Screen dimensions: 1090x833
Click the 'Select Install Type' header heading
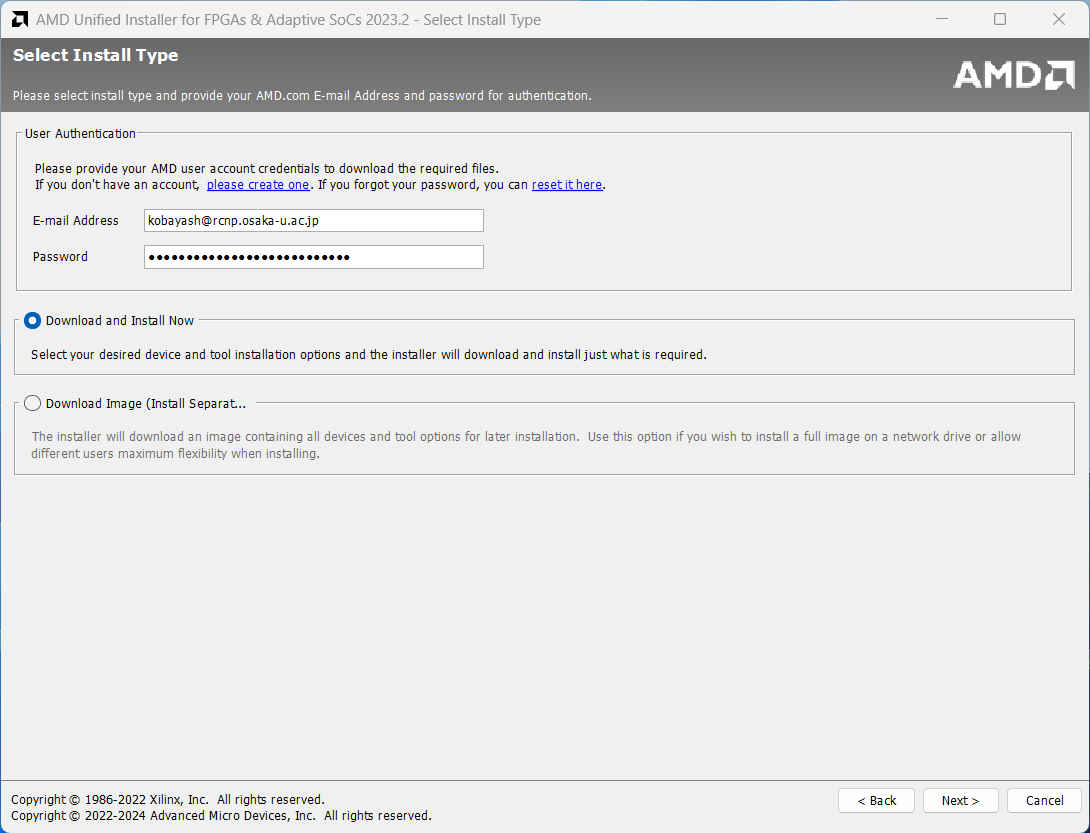click(95, 56)
